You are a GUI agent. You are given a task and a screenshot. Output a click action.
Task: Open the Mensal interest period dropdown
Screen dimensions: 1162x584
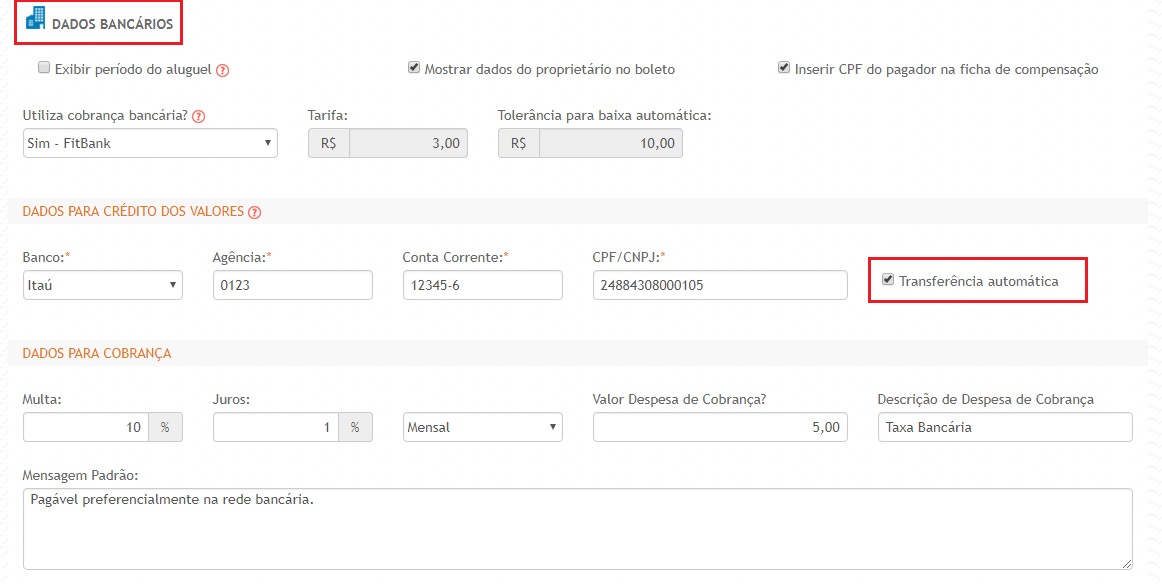pos(482,427)
